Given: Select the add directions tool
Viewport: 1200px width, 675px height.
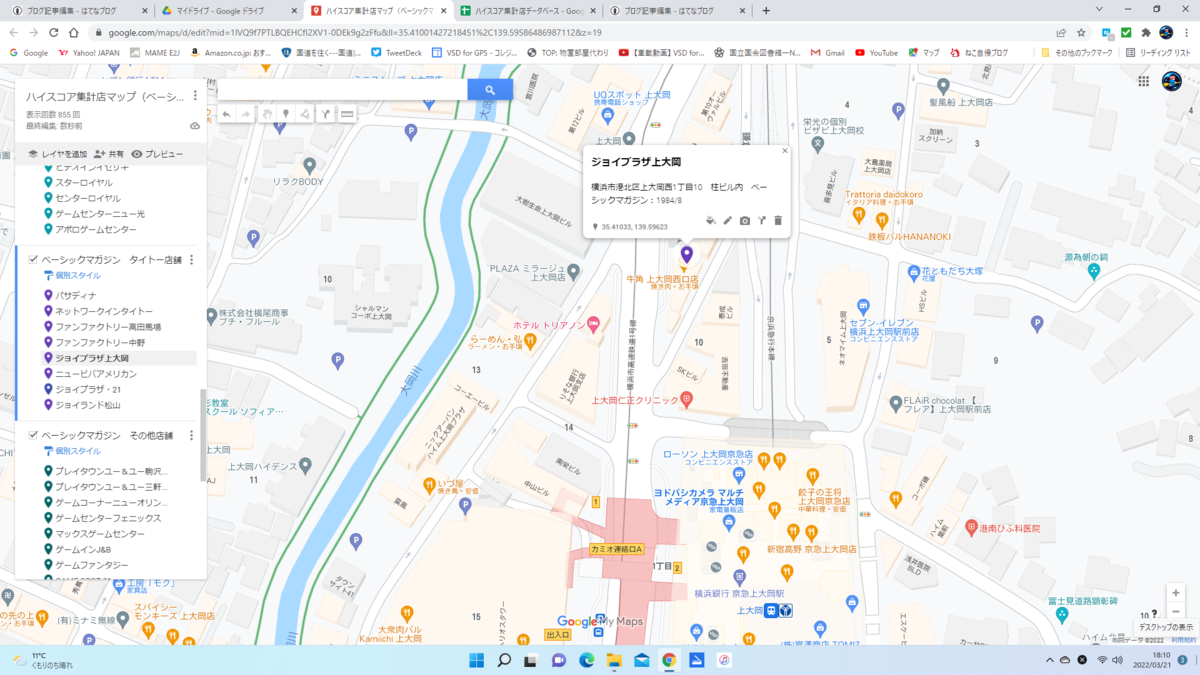Looking at the screenshot, I should tap(326, 115).
